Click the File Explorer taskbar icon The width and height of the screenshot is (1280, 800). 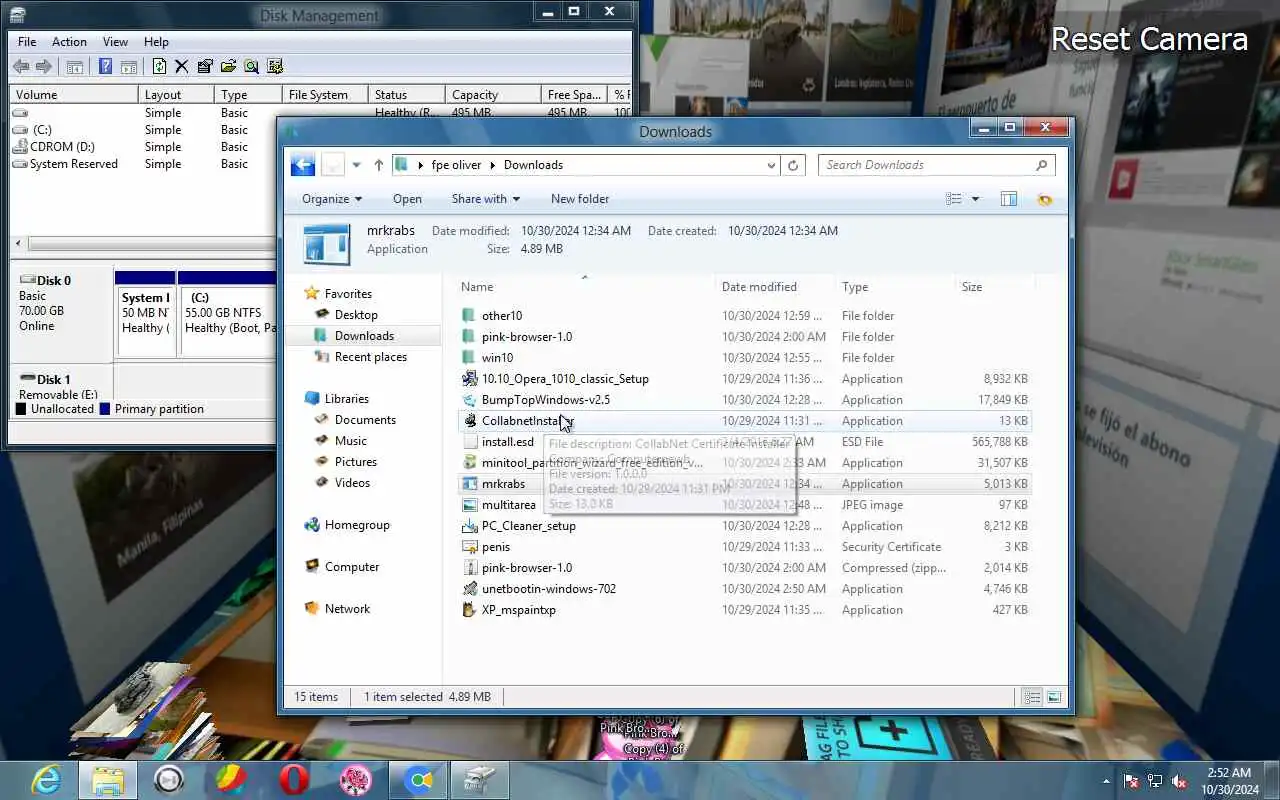point(108,780)
